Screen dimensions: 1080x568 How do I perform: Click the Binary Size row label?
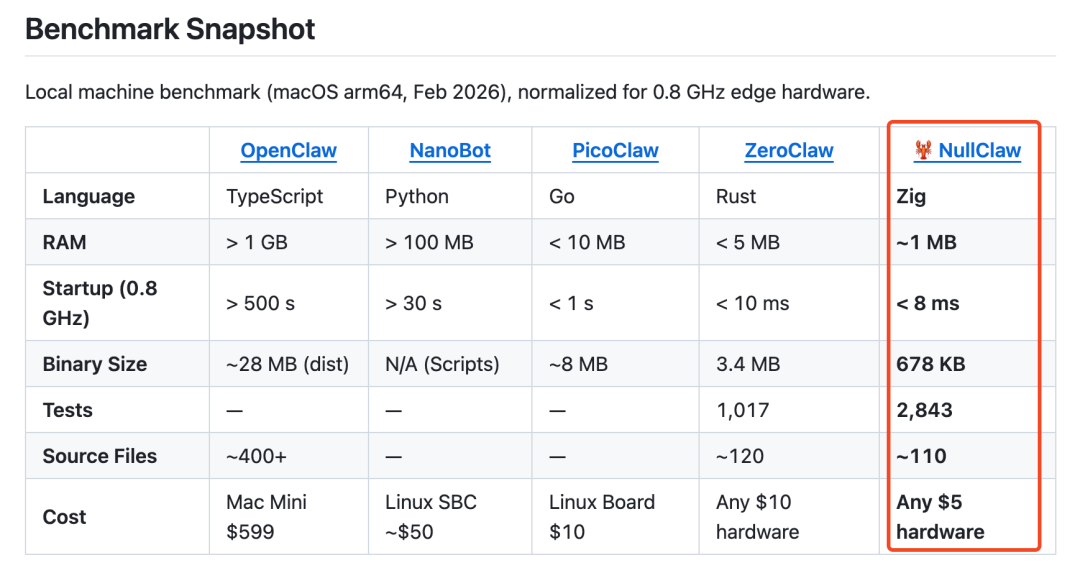click(x=95, y=364)
